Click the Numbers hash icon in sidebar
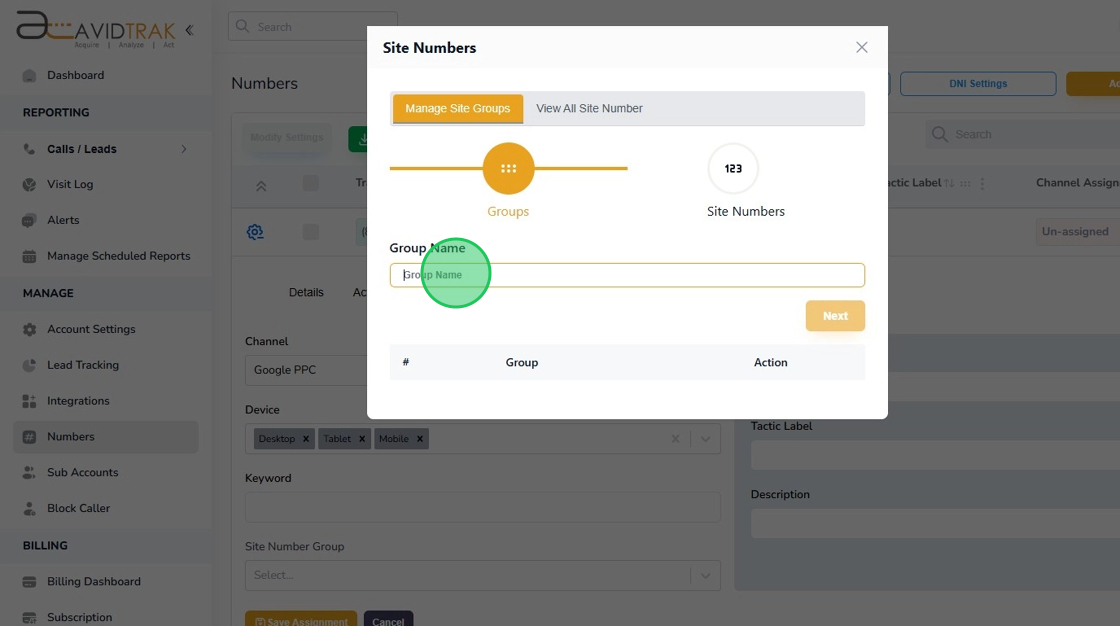The image size is (1120, 626). click(x=29, y=437)
